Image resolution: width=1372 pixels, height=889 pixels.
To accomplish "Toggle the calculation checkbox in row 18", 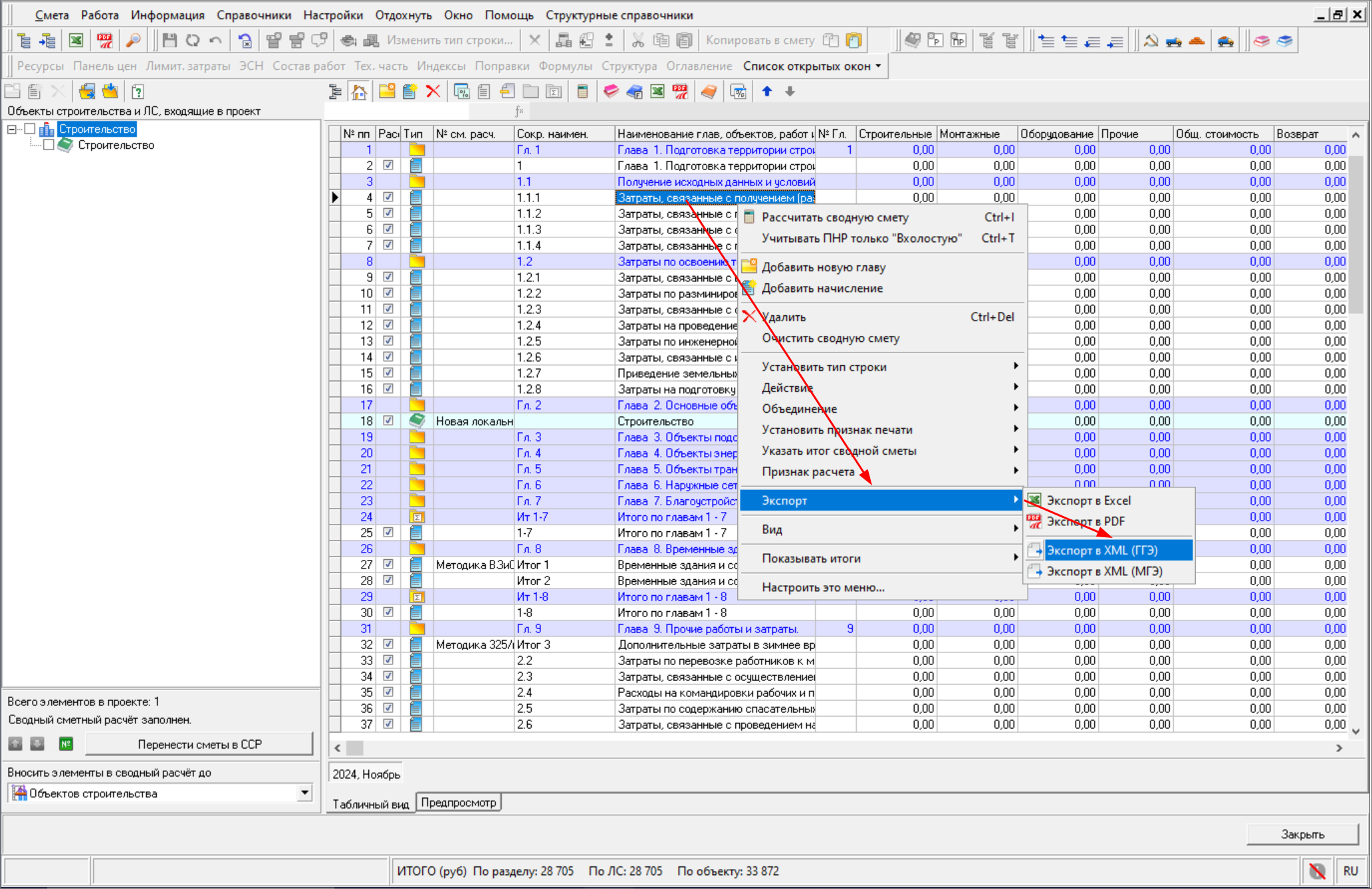I will [x=388, y=421].
